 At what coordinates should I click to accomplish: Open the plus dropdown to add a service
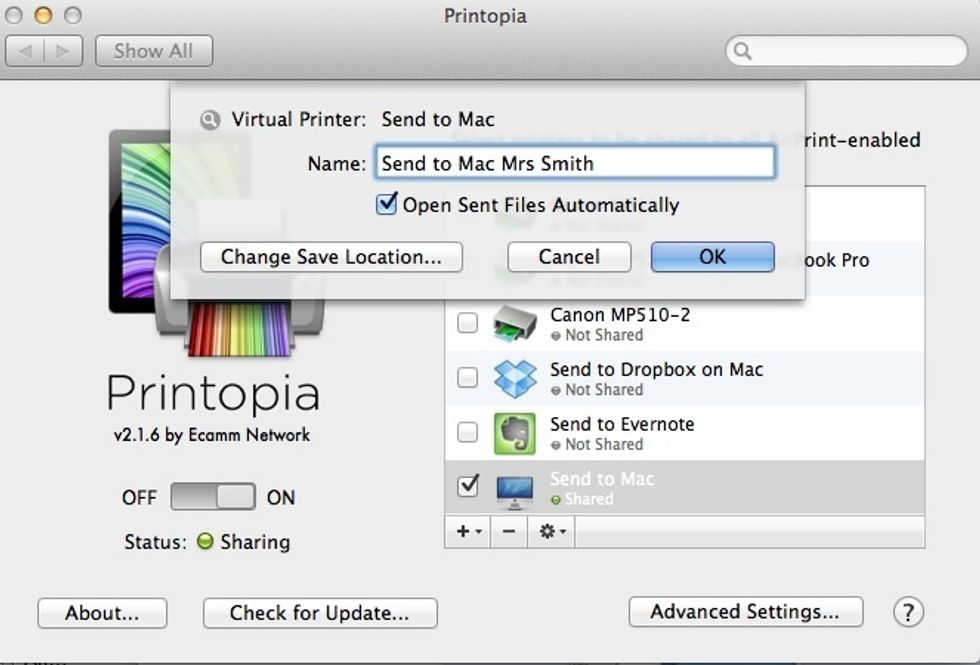(x=466, y=532)
